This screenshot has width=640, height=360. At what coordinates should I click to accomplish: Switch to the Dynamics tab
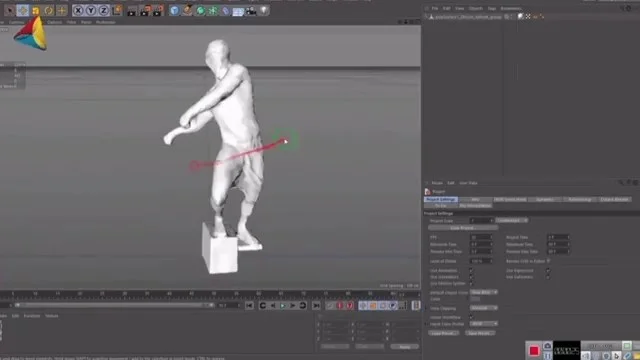point(545,199)
